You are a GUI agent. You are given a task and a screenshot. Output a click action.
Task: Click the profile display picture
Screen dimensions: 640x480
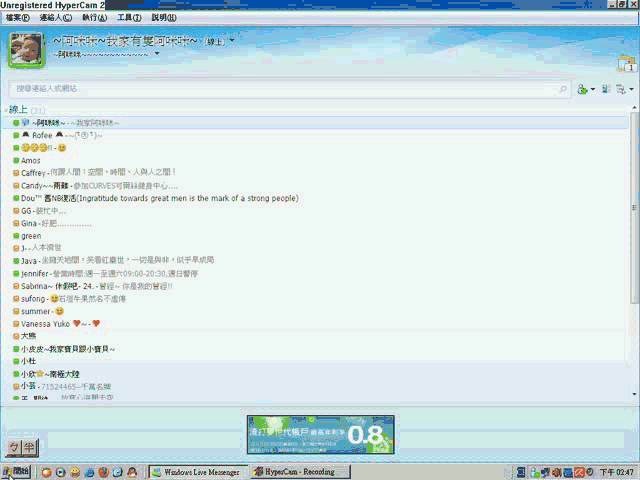[x=27, y=50]
